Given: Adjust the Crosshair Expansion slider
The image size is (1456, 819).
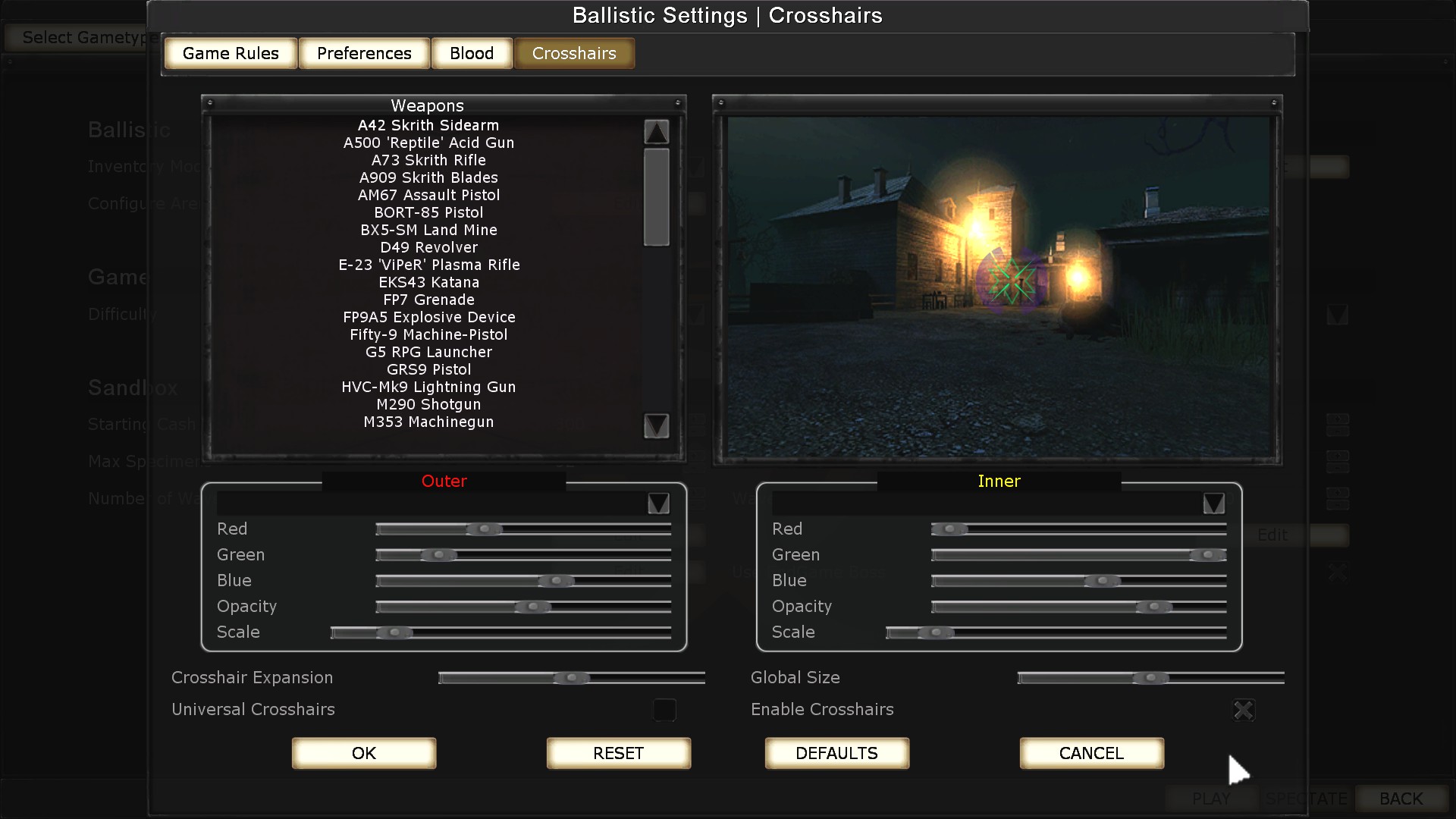Looking at the screenshot, I should tap(571, 678).
